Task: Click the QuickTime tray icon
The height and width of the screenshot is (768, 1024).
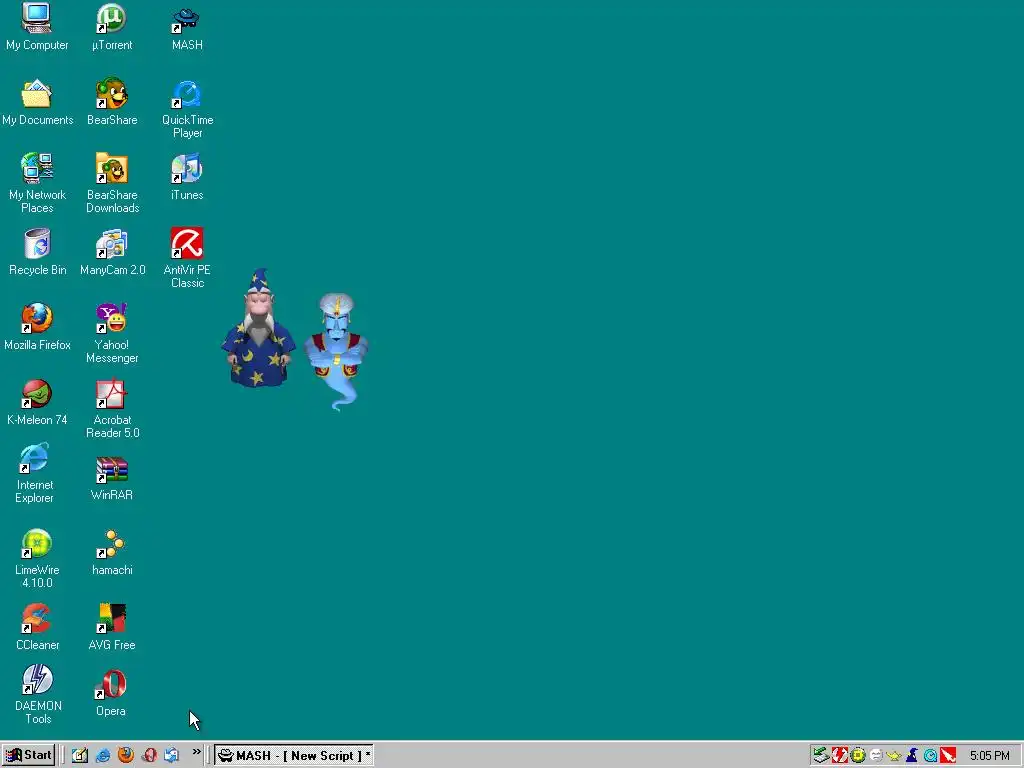Action: pyautogui.click(x=930, y=756)
